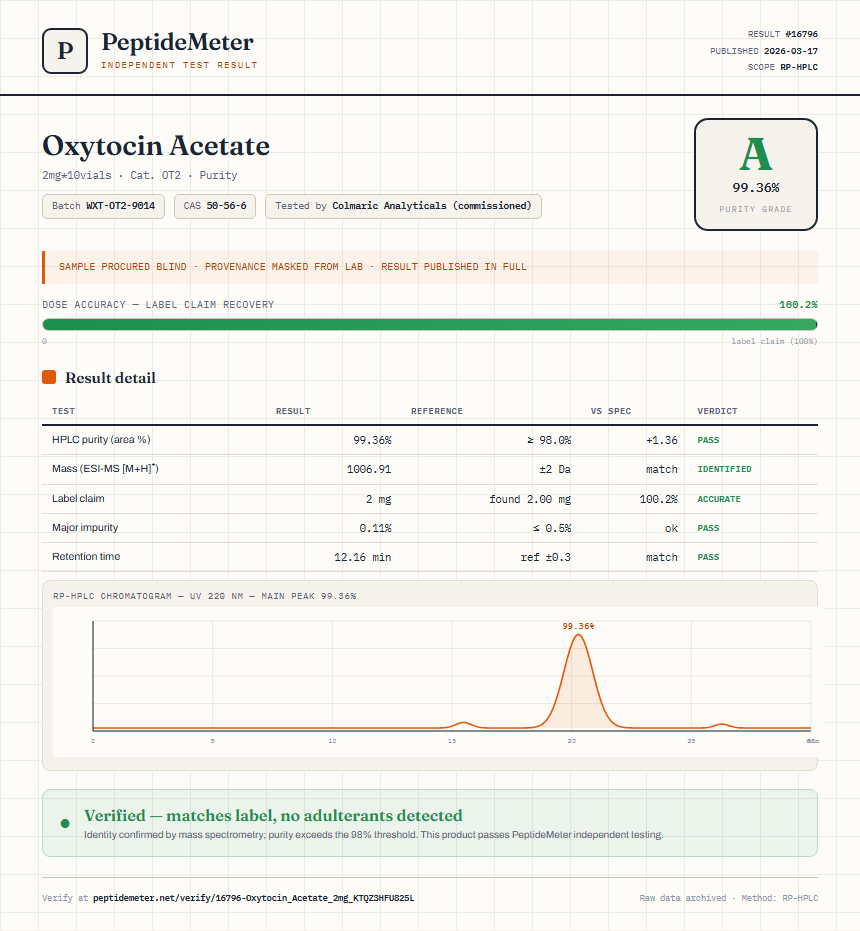Click the ±2 Da reference value
The height and width of the screenshot is (931, 860).
coord(555,469)
